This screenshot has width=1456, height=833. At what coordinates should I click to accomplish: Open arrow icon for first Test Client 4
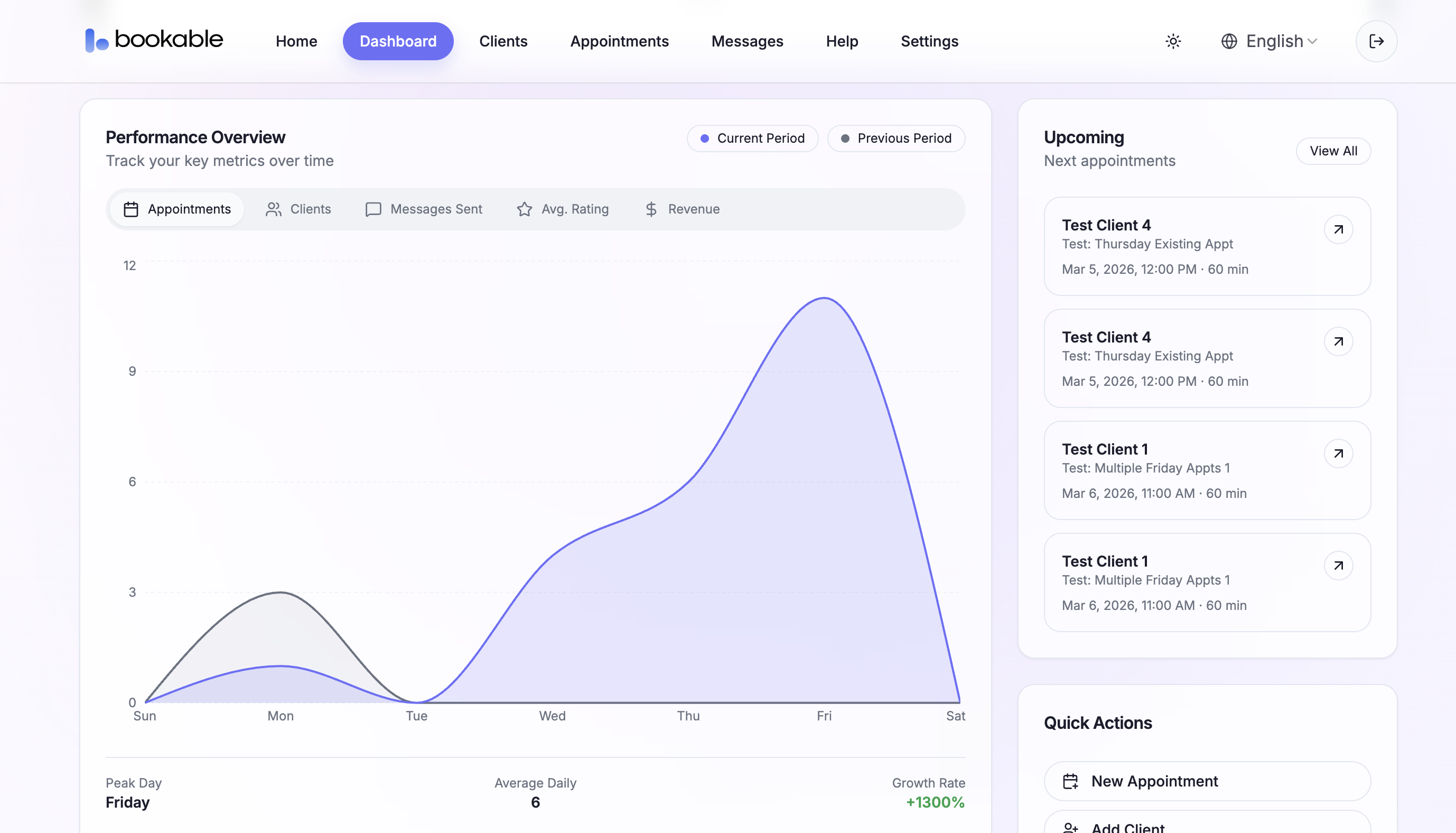tap(1338, 229)
